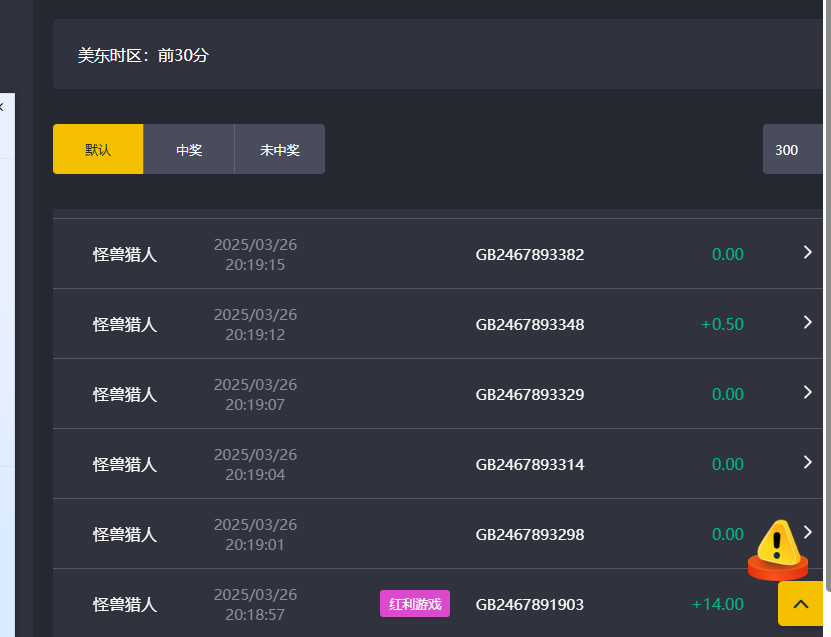Viewport: 831px width, 637px height.
Task: Toggle the 未中奖 filter
Action: 279,148
